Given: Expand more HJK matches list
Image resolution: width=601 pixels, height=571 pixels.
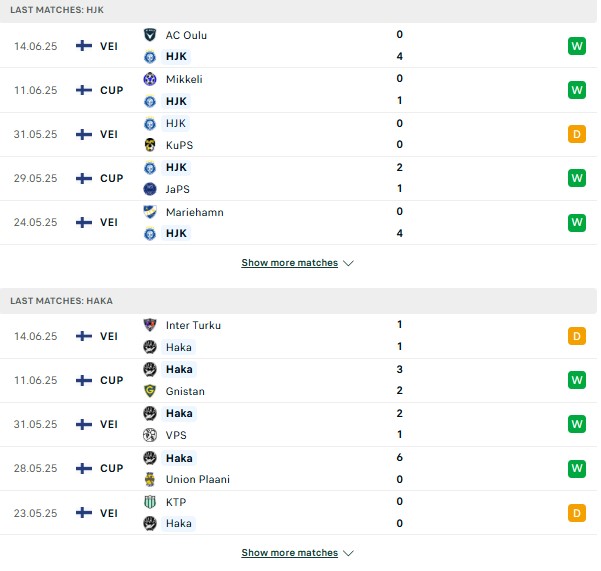Looking at the screenshot, I should (289, 263).
